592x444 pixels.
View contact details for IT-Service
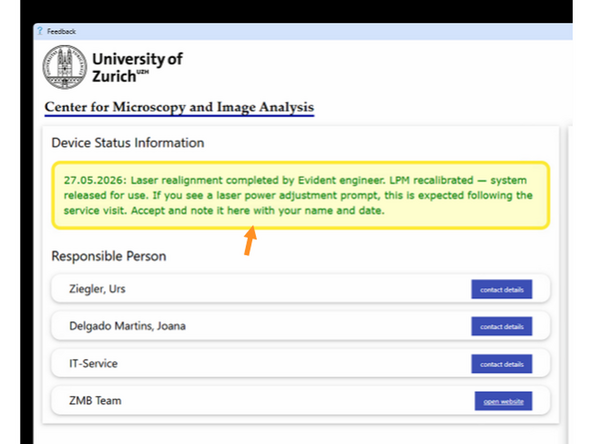[x=501, y=364]
